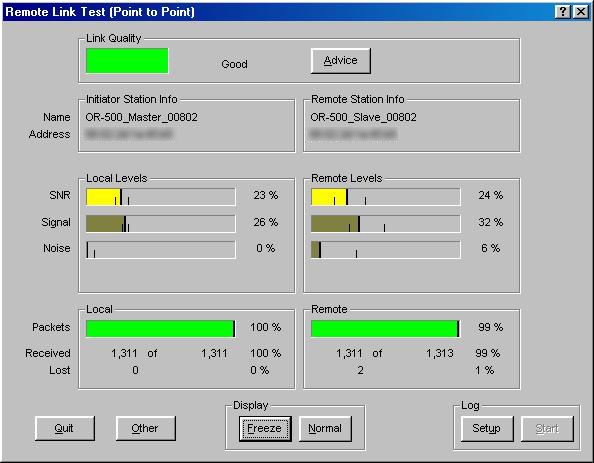Close the Remote Link Test dialog
The width and height of the screenshot is (594, 463).
pyautogui.click(x=580, y=12)
